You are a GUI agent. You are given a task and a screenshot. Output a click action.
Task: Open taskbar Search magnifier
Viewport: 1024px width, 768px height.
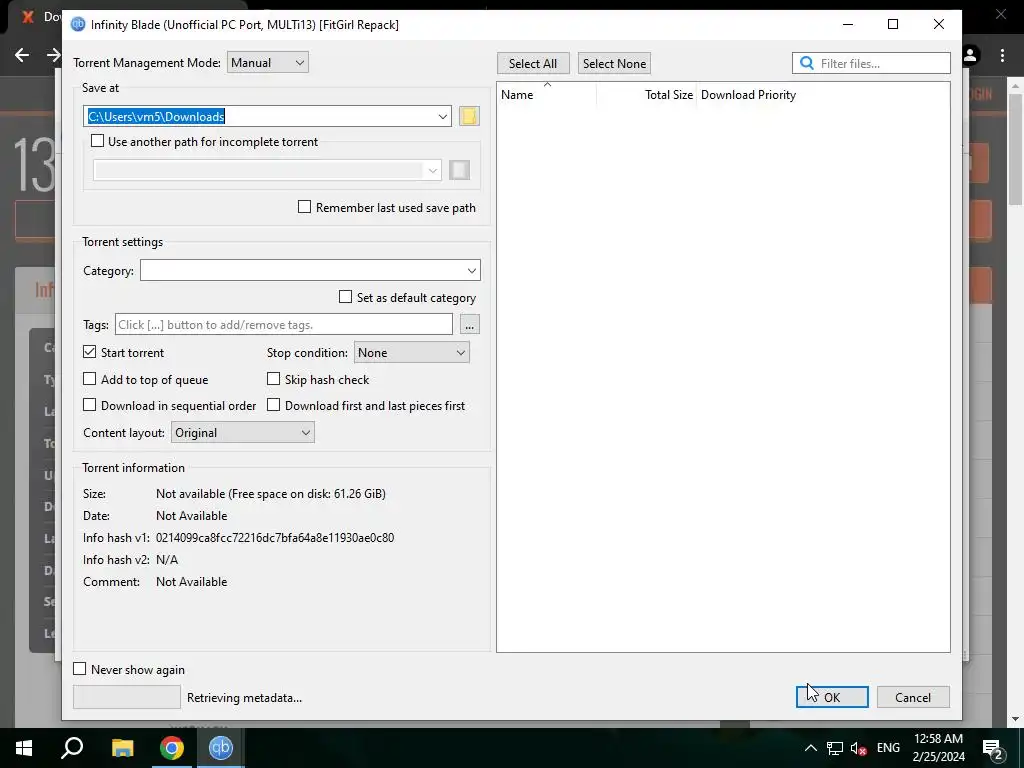(72, 748)
